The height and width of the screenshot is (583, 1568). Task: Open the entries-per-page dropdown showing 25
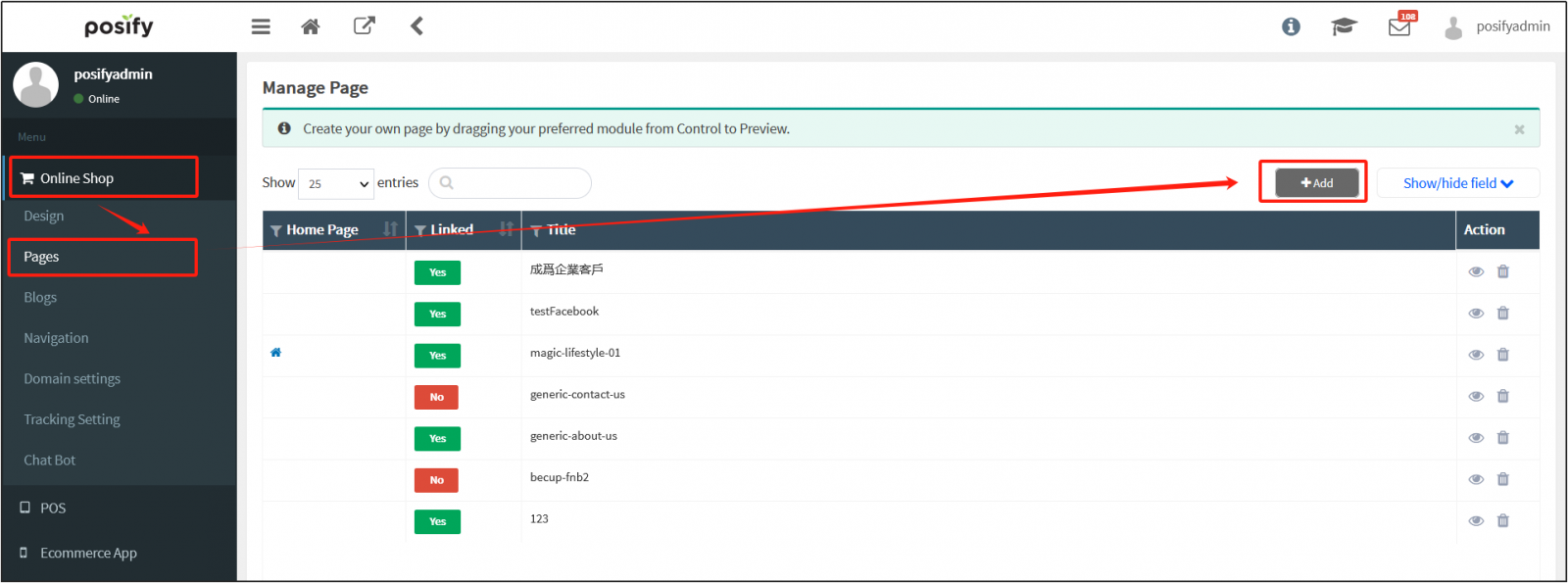click(x=336, y=183)
